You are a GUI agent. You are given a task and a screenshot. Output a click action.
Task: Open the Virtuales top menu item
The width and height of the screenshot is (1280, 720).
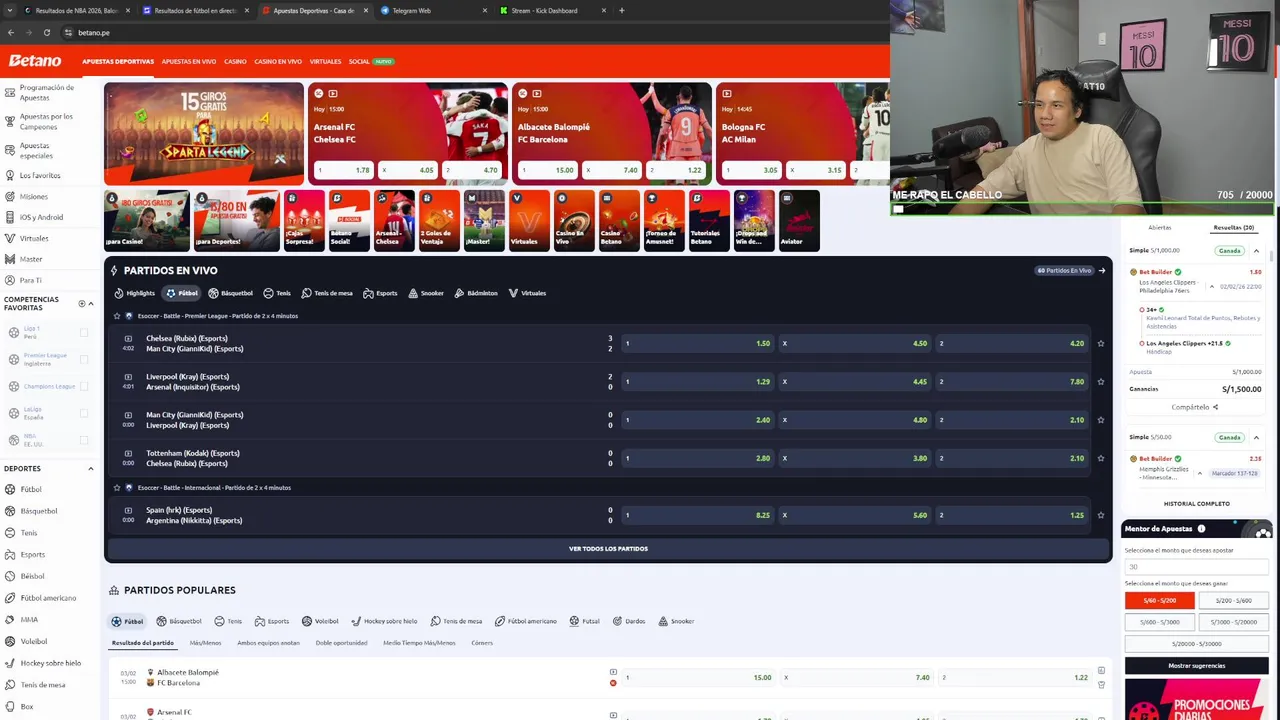(x=325, y=61)
